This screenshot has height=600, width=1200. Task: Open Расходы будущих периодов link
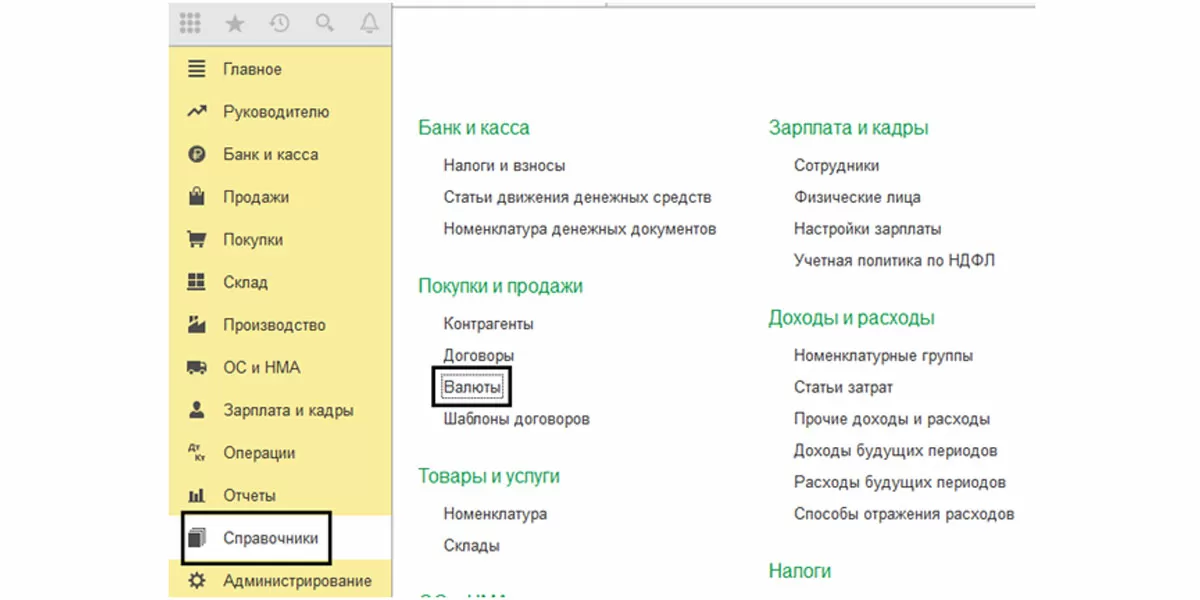(x=899, y=482)
